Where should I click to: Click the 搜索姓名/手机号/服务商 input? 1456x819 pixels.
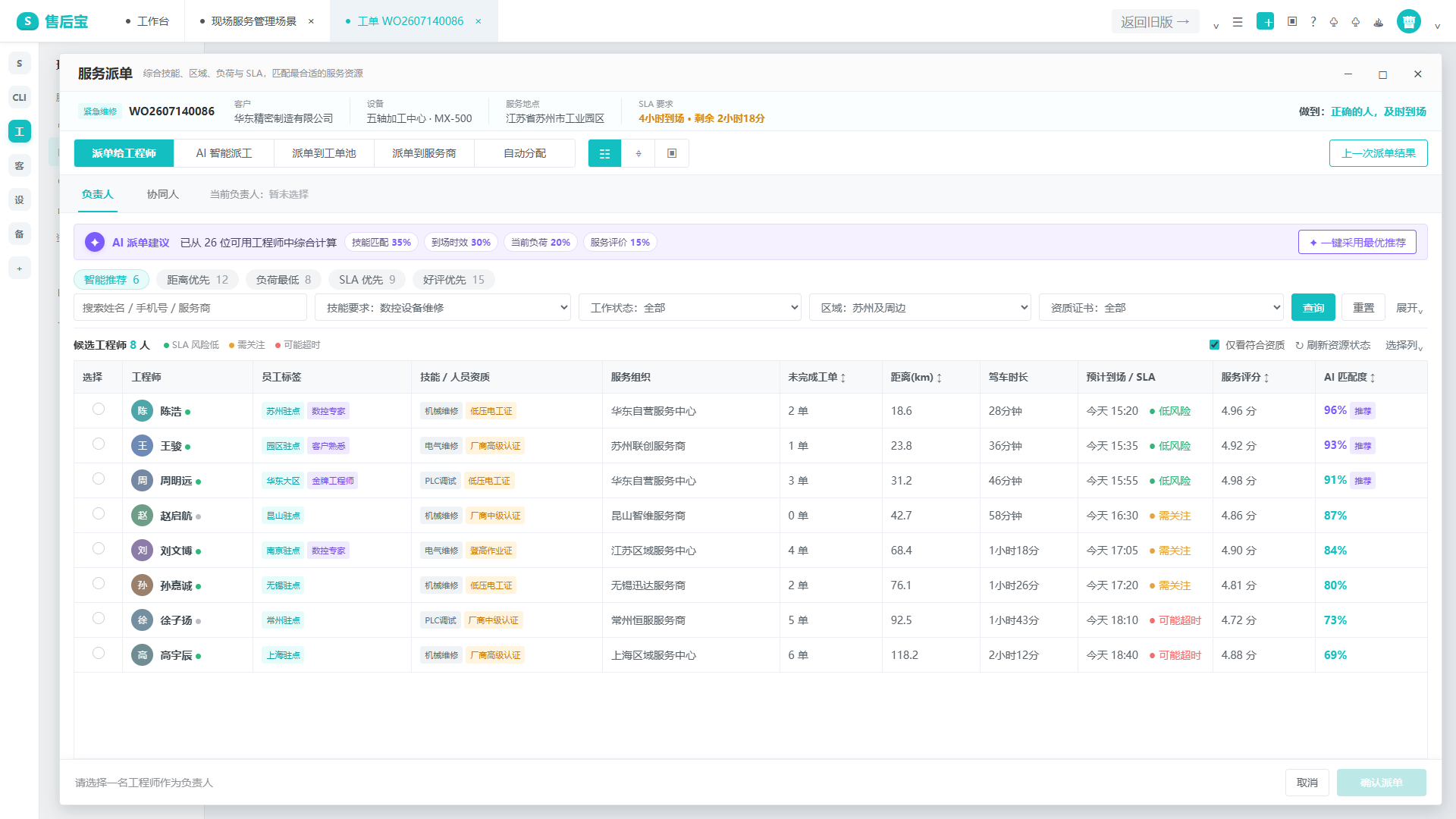(190, 308)
